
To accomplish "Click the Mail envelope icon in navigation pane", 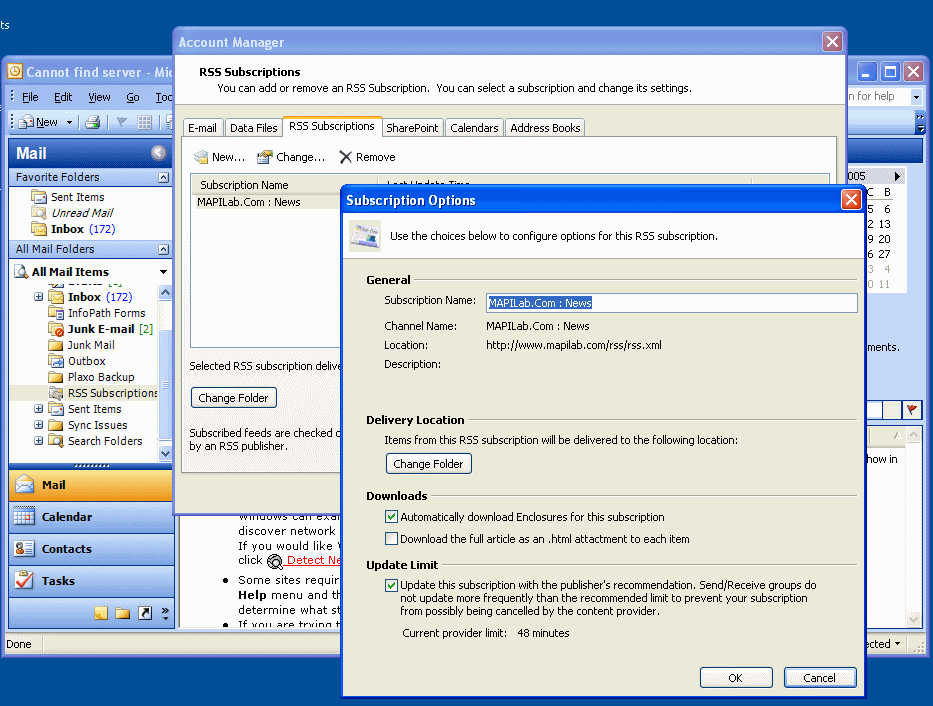I will click(24, 485).
